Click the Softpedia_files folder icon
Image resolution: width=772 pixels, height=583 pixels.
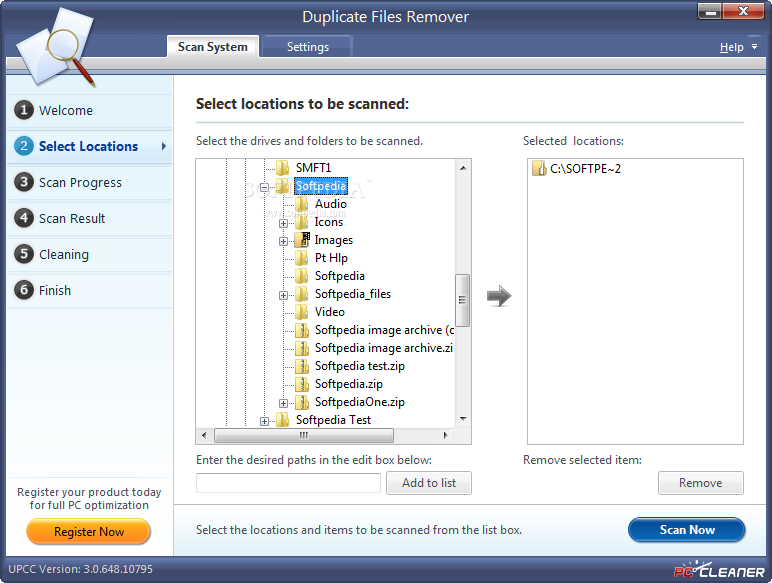click(x=302, y=294)
